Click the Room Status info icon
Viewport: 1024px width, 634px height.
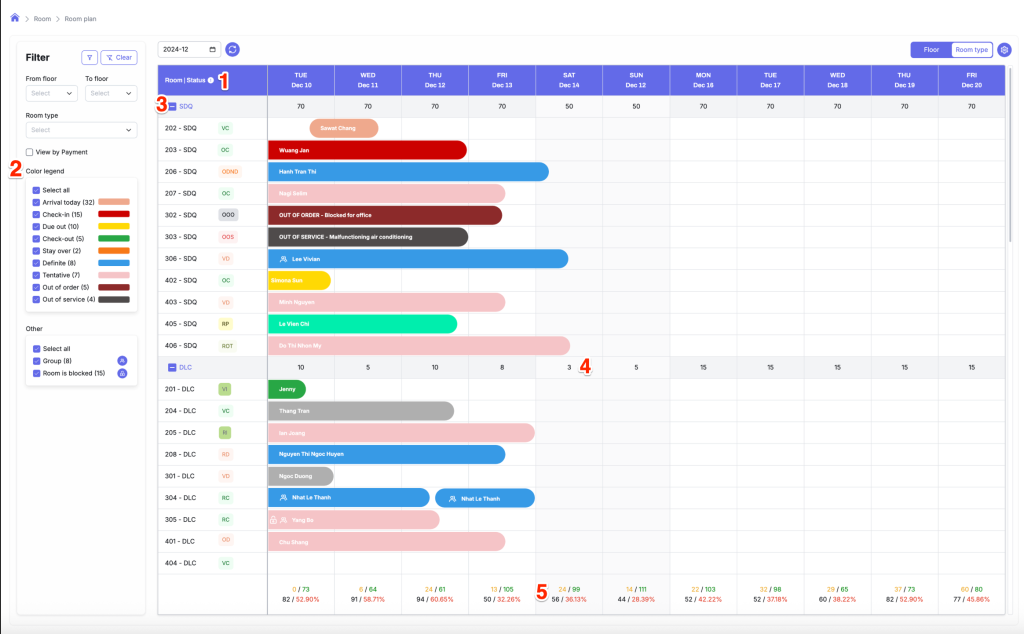click(x=210, y=80)
